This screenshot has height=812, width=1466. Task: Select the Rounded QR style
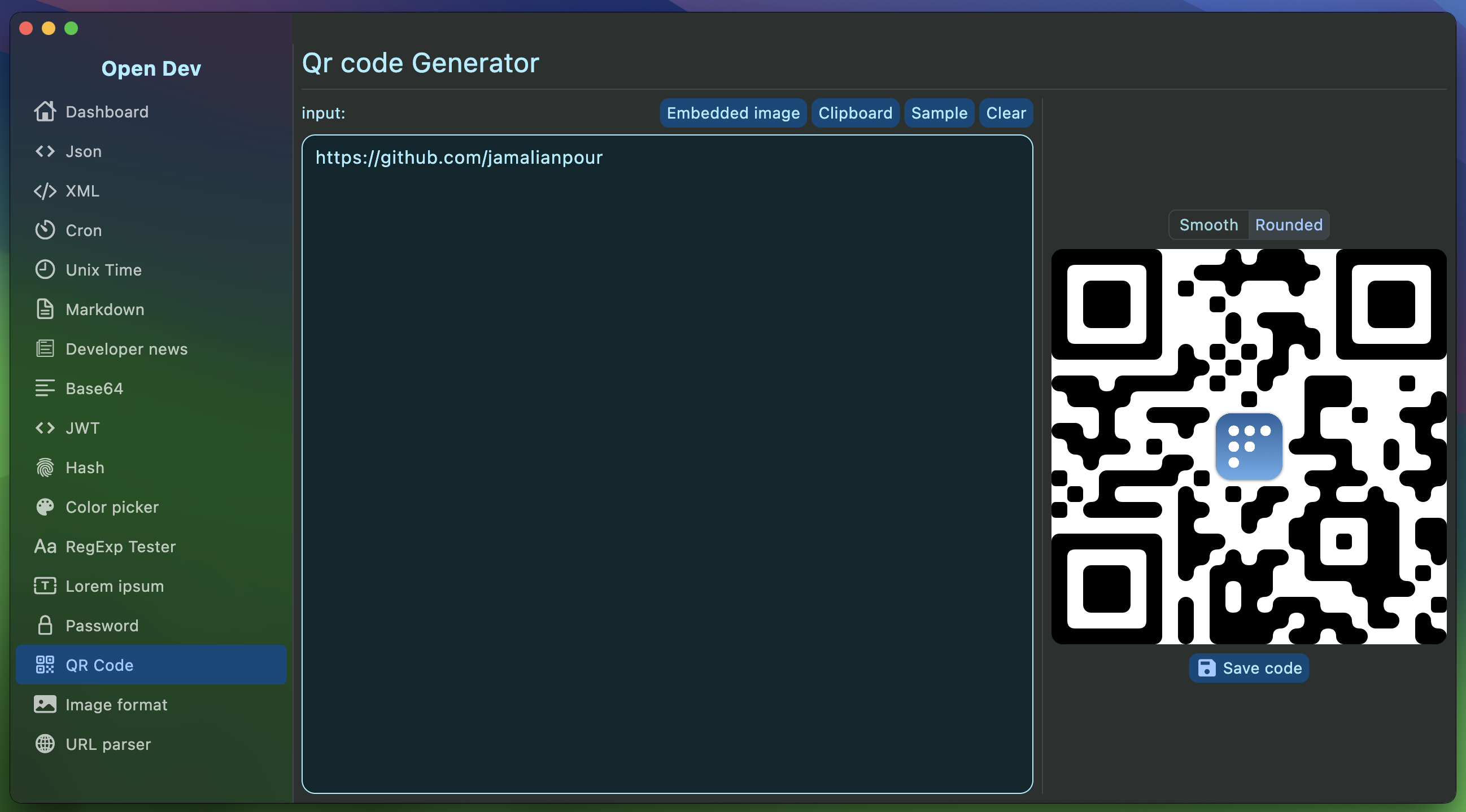[x=1289, y=225]
